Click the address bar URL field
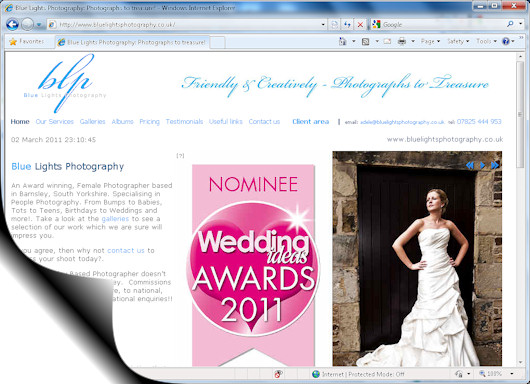This screenshot has width=530, height=384. pyautogui.click(x=184, y=24)
